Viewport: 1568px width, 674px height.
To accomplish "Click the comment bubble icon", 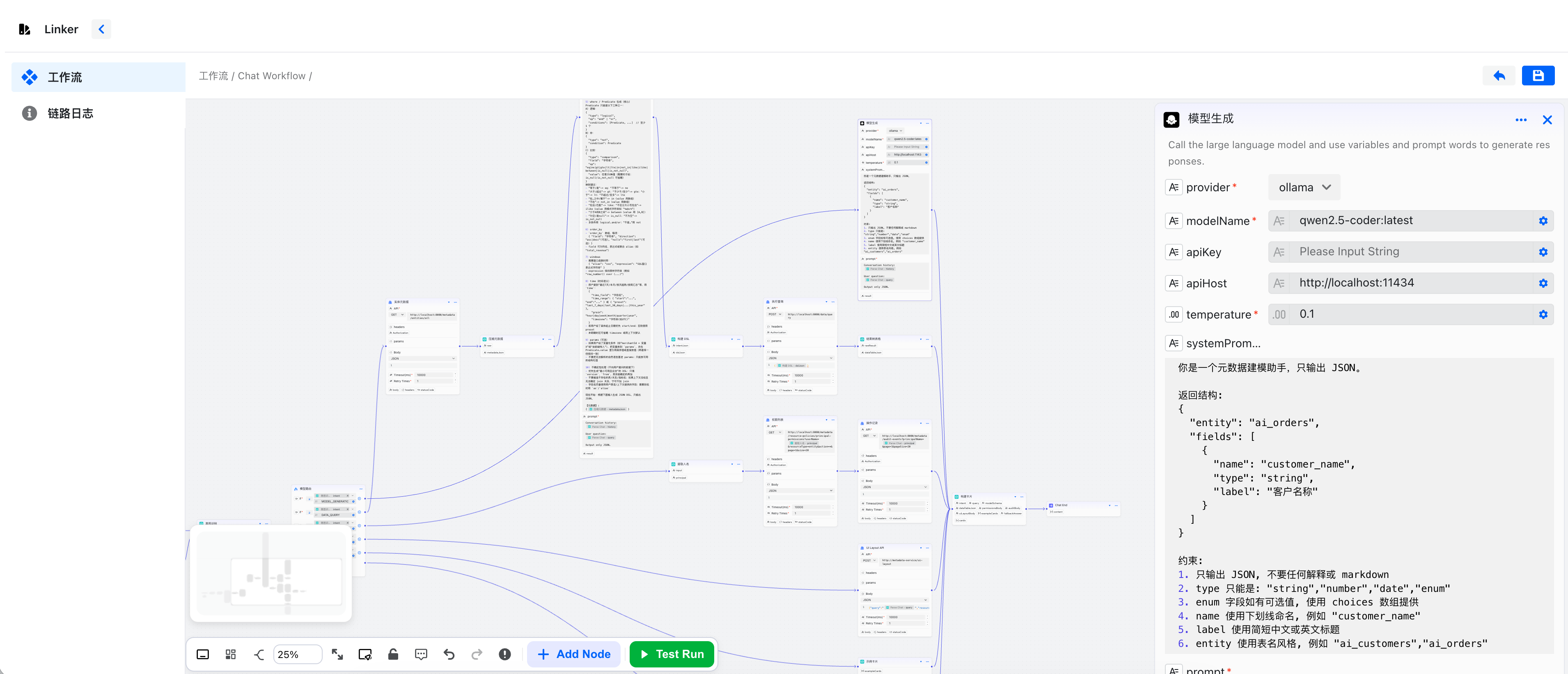I will click(x=421, y=654).
